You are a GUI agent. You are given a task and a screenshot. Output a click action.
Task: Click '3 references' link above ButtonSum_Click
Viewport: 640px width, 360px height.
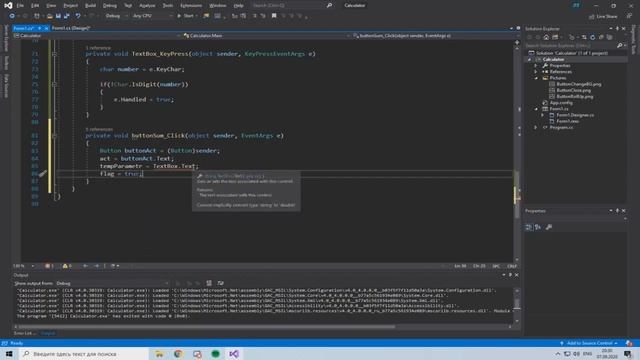(99, 129)
